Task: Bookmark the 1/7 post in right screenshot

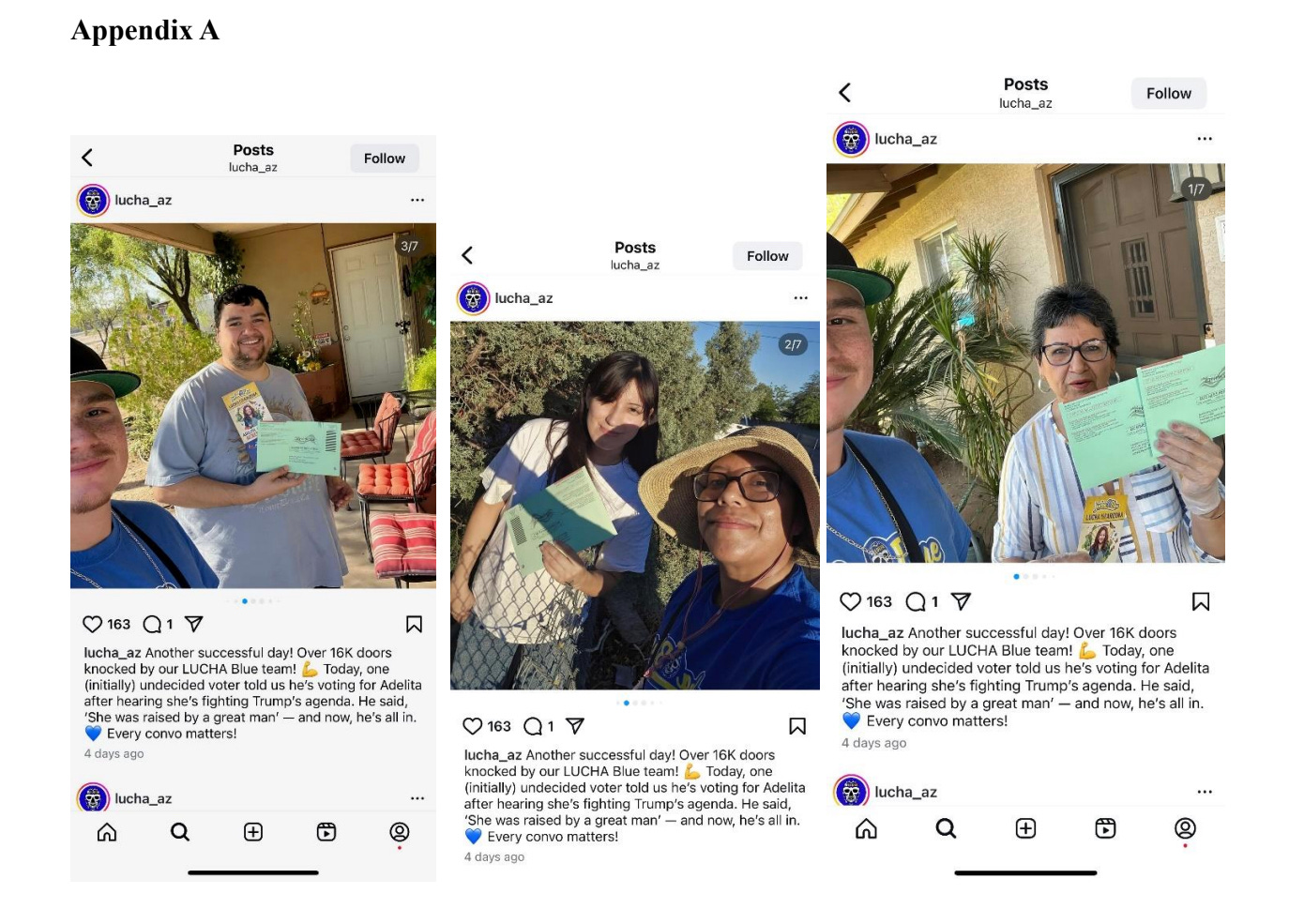Action: click(x=1201, y=601)
